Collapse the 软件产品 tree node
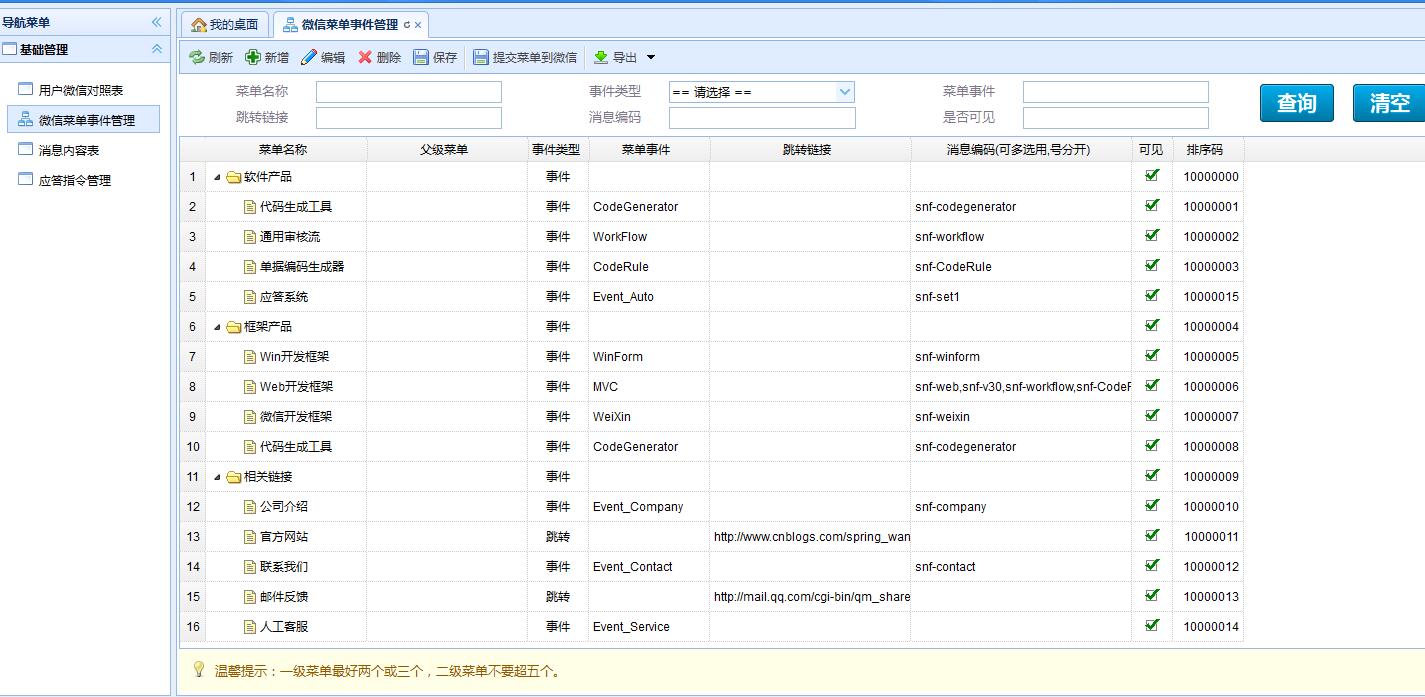The width and height of the screenshot is (1425, 697). point(217,177)
